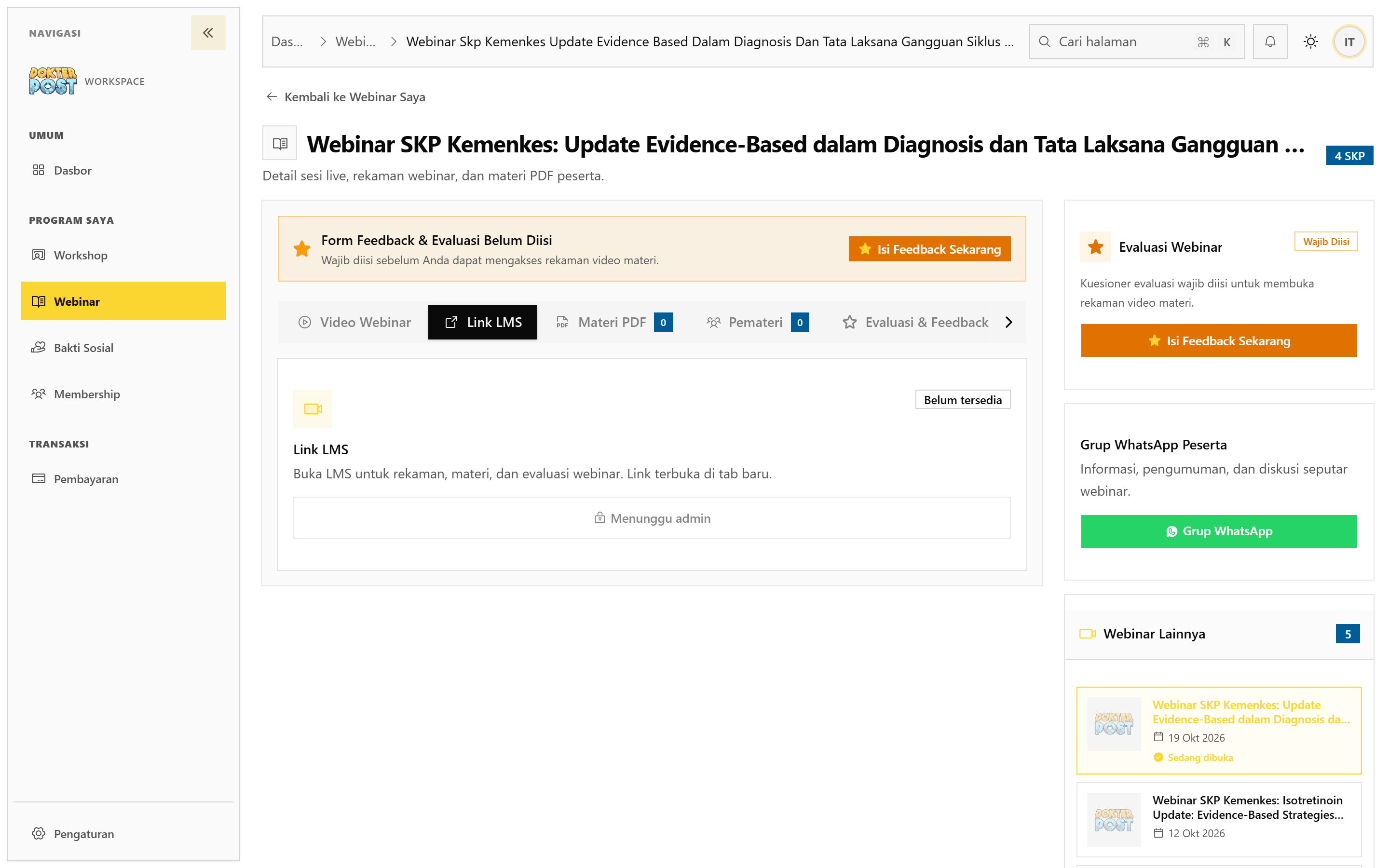This screenshot has height=868, width=1389.
Task: Open the IT user avatar menu
Action: [1349, 41]
